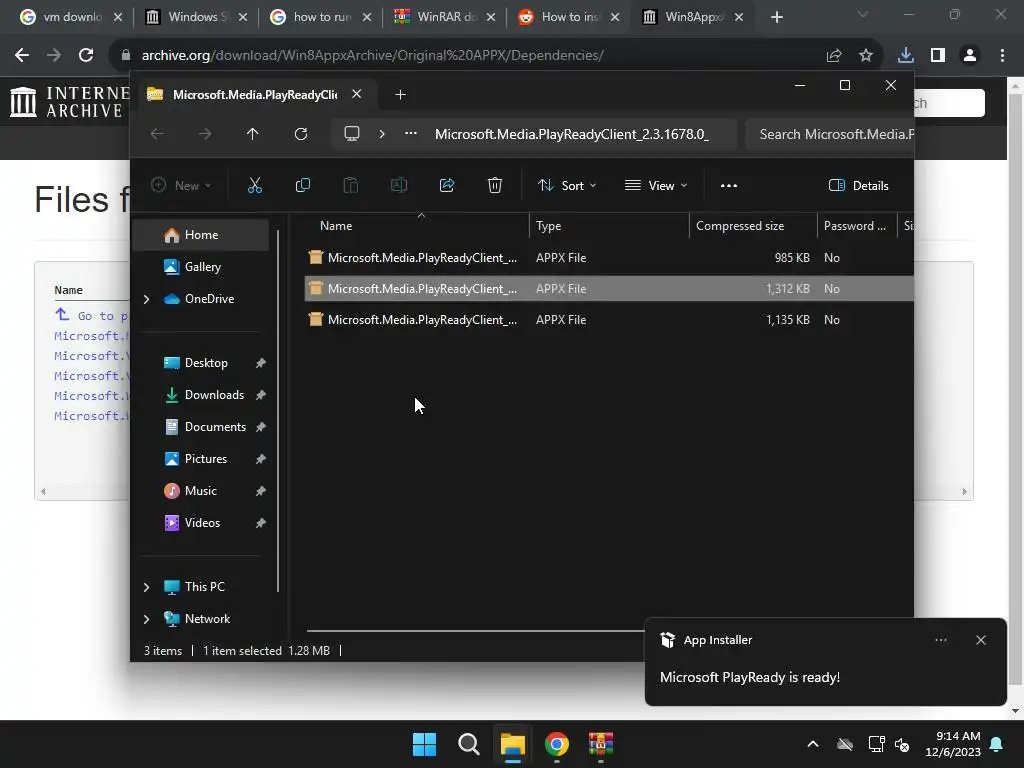Image resolution: width=1024 pixels, height=768 pixels.
Task: Refresh the Explorer folder view
Action: click(x=301, y=134)
